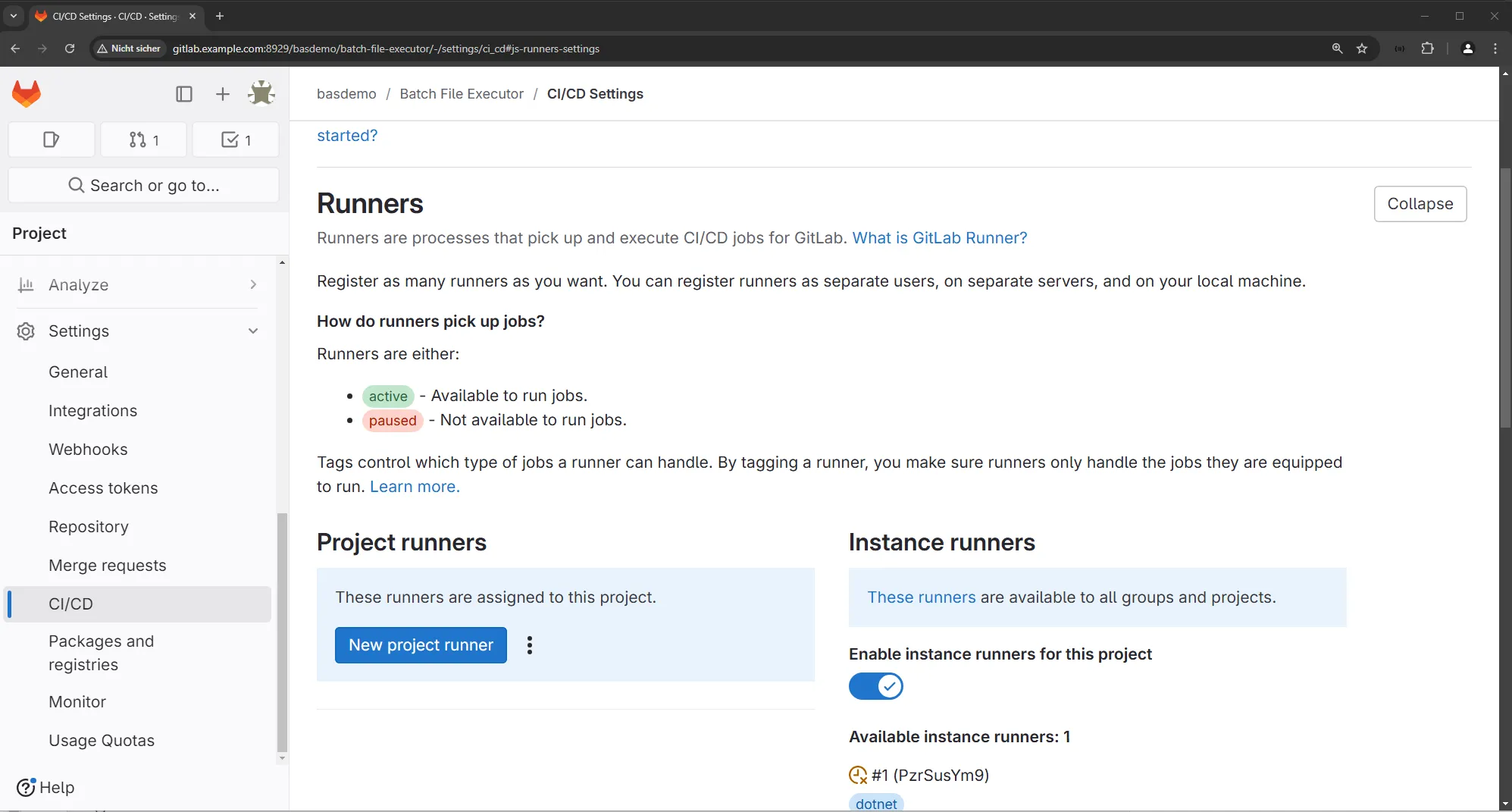Click the paused status badge
The width and height of the screenshot is (1512, 812).
pos(393,421)
